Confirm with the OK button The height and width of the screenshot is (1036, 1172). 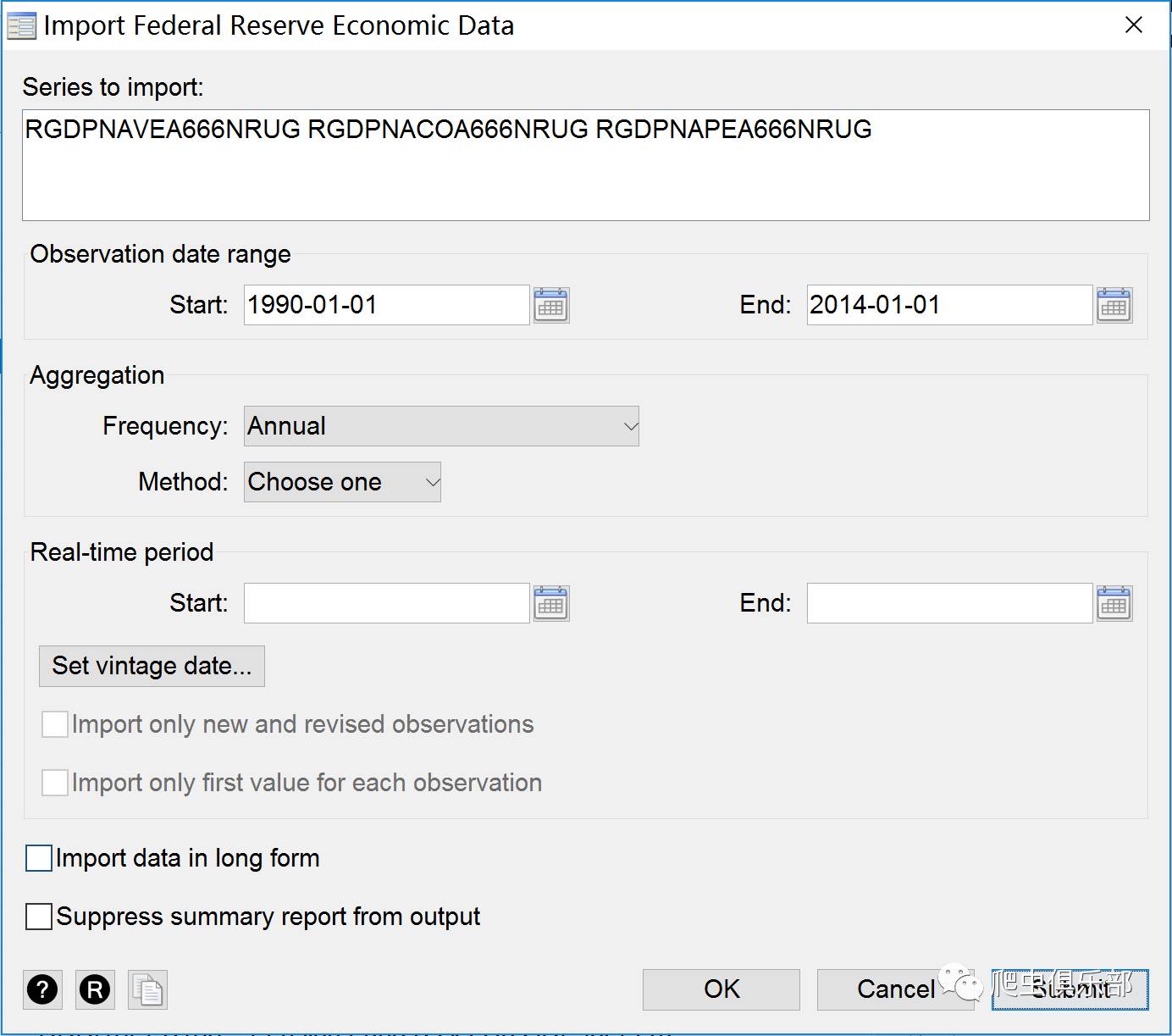pos(721,989)
